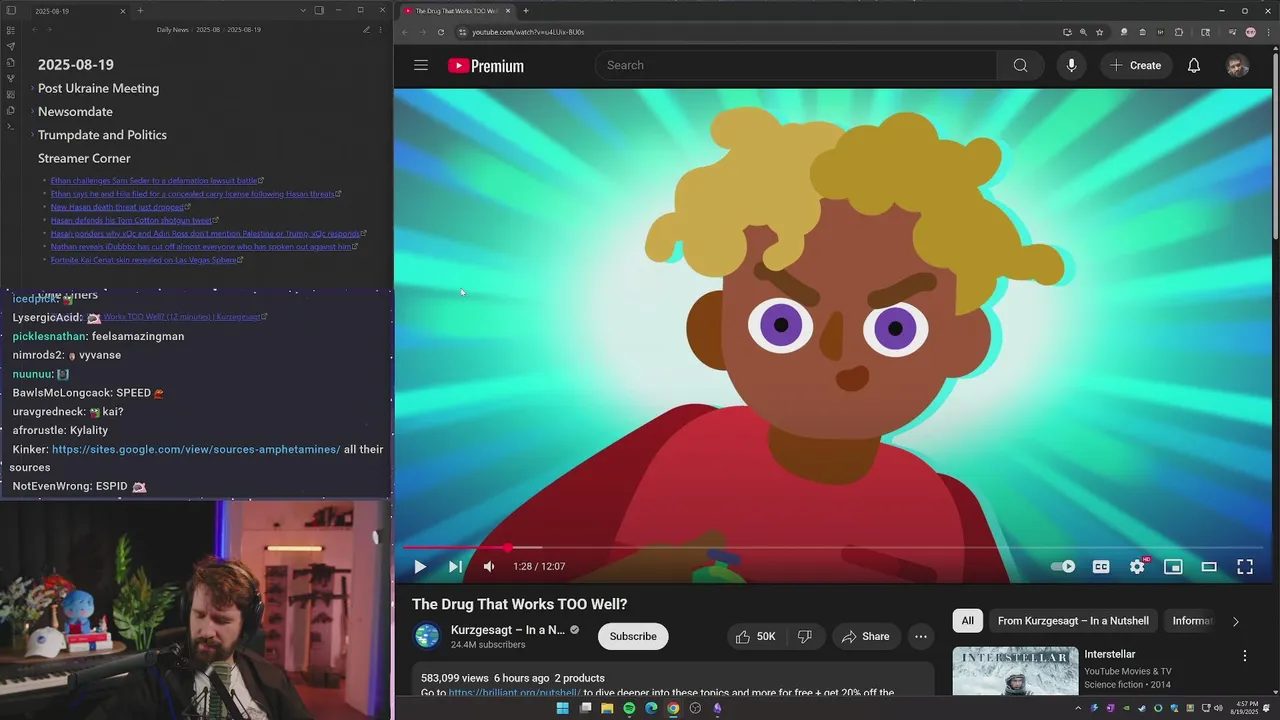Like the video (50K)
The image size is (1280, 720).
pyautogui.click(x=756, y=636)
